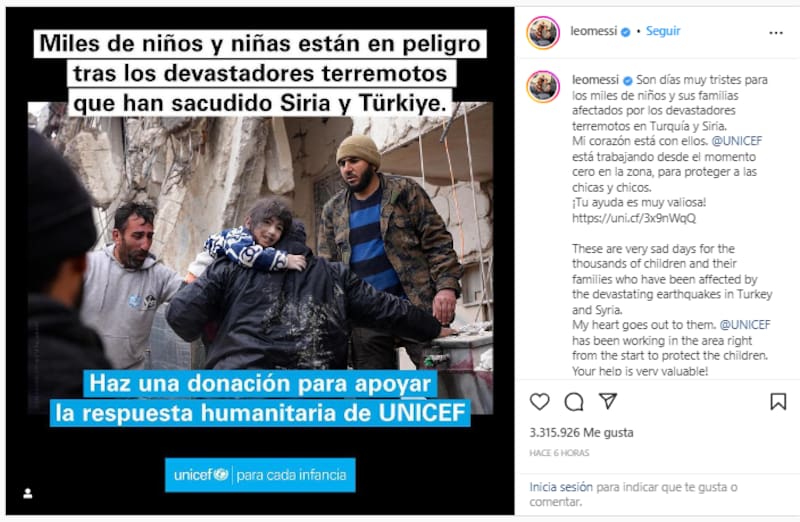This screenshot has width=800, height=522.
Task: Click verified badge beside caption username
Action: 628,80
